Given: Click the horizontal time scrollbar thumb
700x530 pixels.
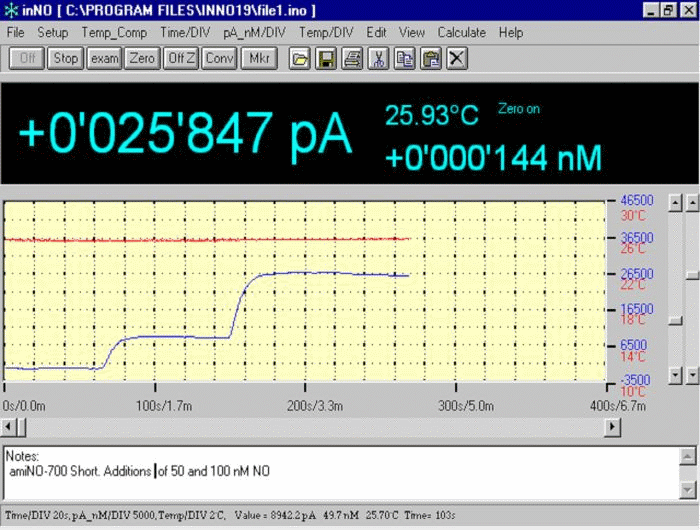Looking at the screenshot, I should (x=21, y=427).
